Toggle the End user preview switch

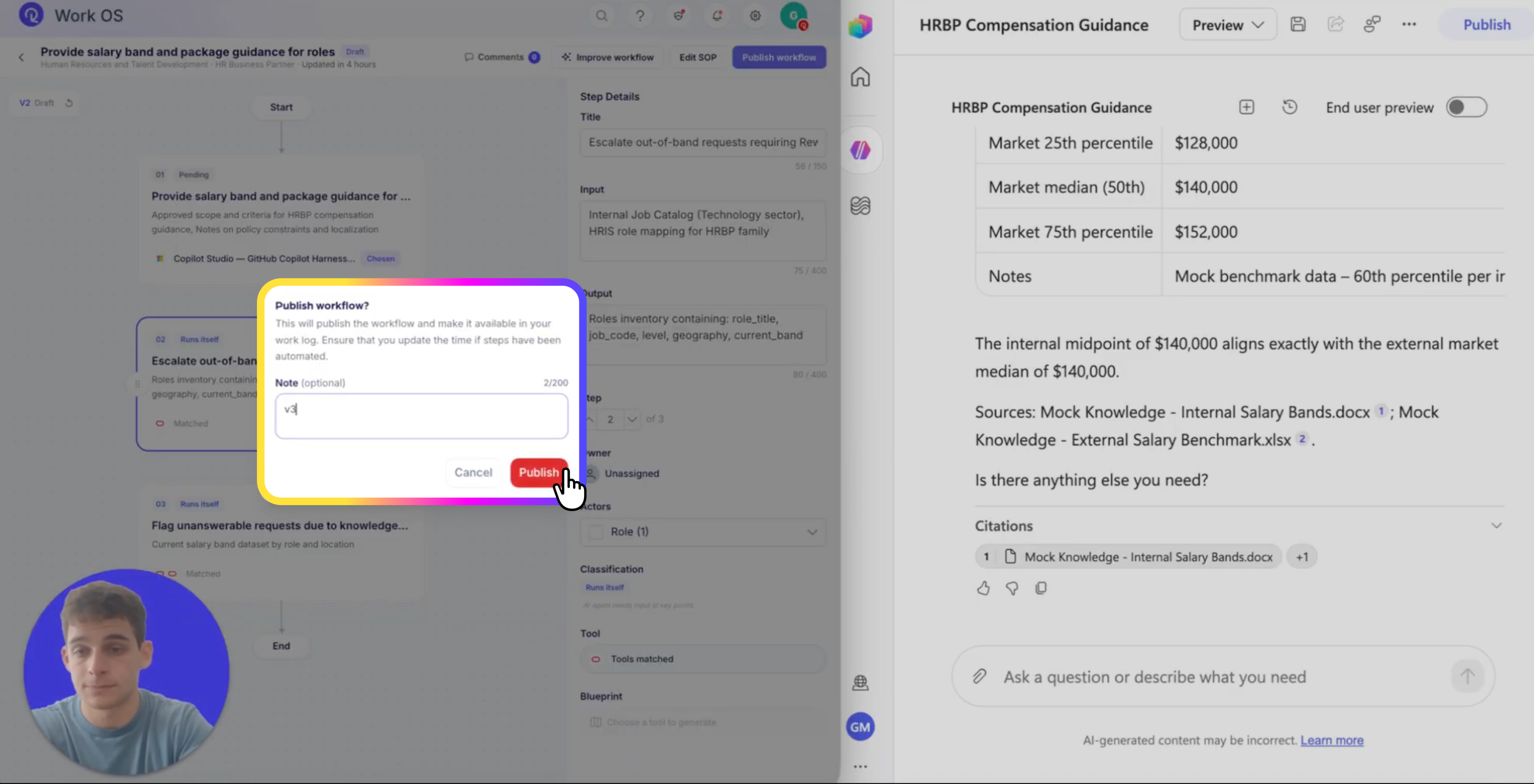(1466, 107)
